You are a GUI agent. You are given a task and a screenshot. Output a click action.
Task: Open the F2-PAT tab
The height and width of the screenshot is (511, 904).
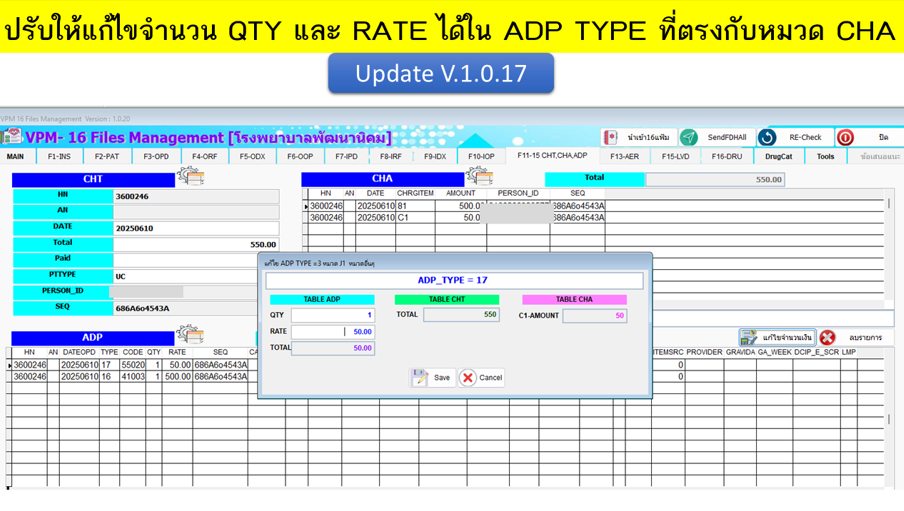[107, 156]
